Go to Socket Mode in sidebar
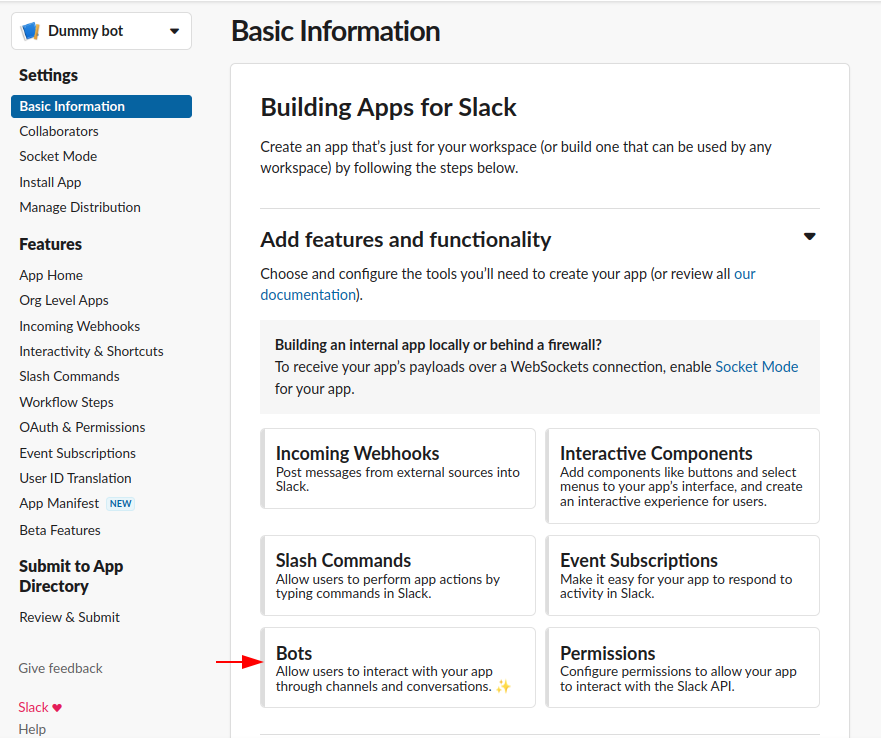The height and width of the screenshot is (738, 881). point(58,156)
